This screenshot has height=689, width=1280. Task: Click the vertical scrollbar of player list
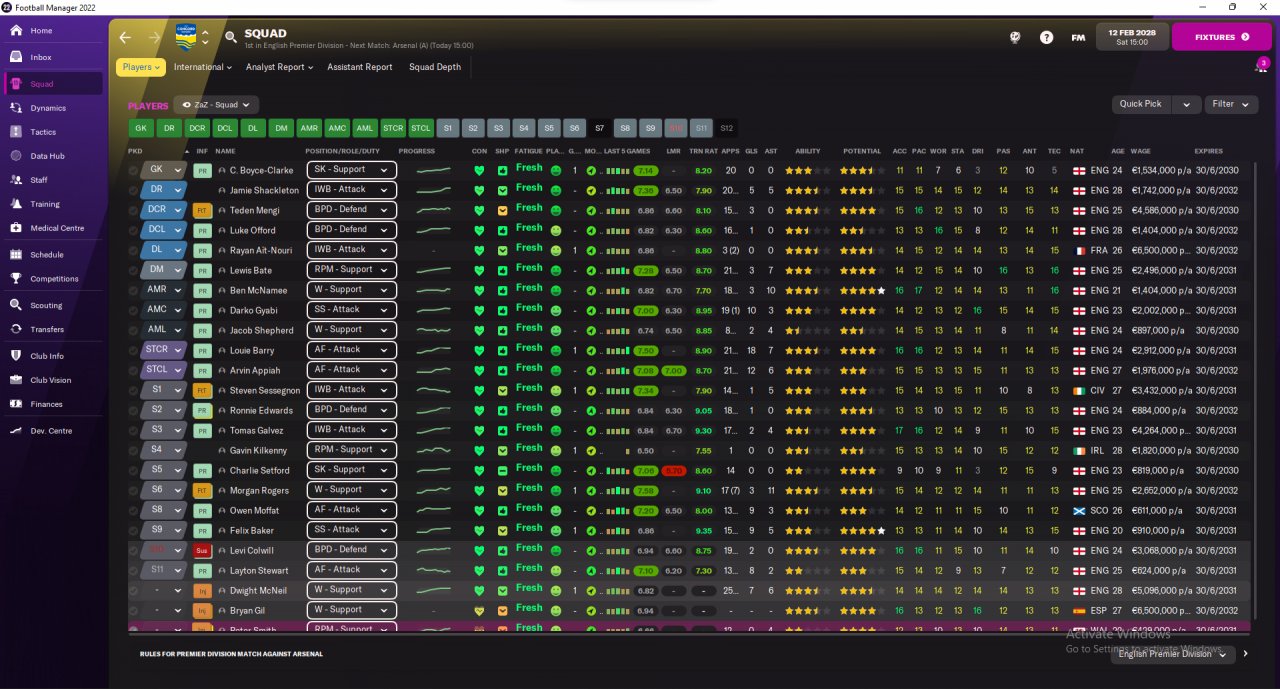point(1256,390)
